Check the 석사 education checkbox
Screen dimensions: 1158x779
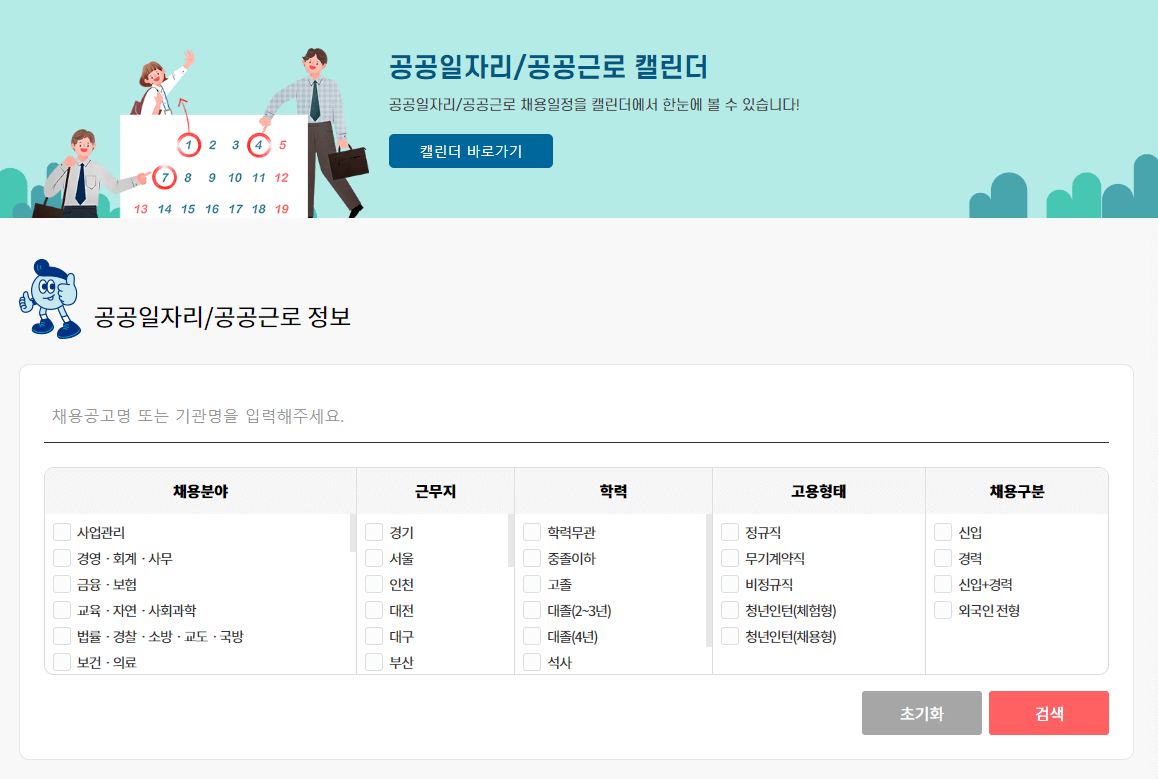coord(532,662)
